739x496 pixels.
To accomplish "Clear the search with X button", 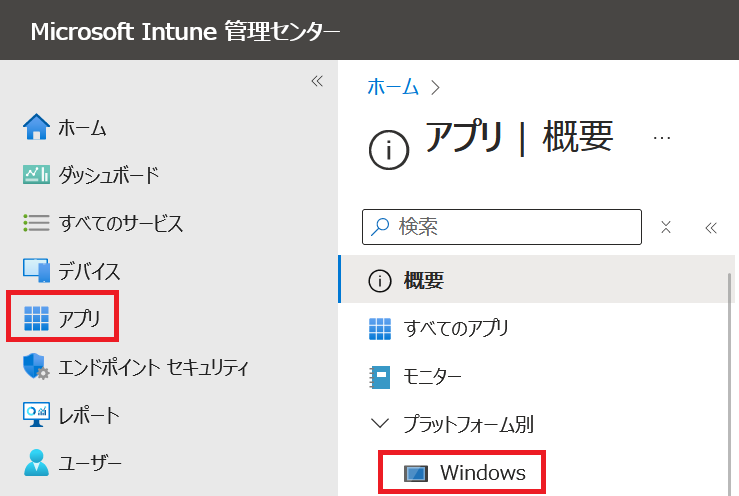I will pos(666,227).
